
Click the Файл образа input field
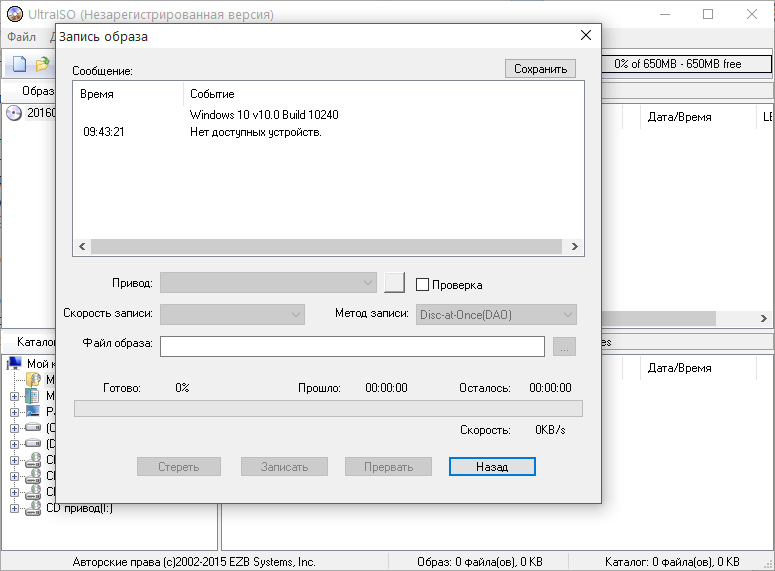(352, 347)
